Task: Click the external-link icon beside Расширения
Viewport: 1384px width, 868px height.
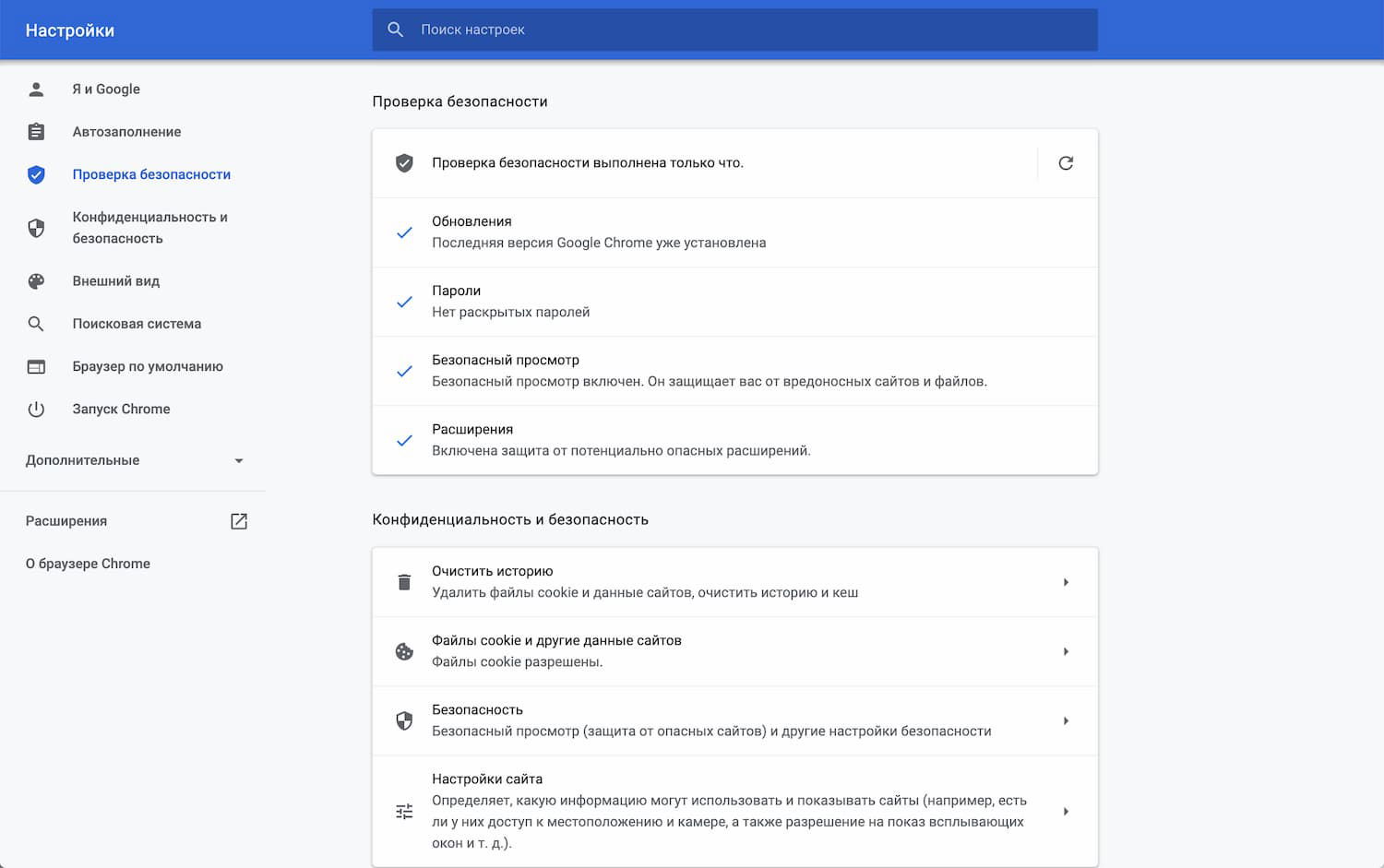Action: [x=239, y=520]
